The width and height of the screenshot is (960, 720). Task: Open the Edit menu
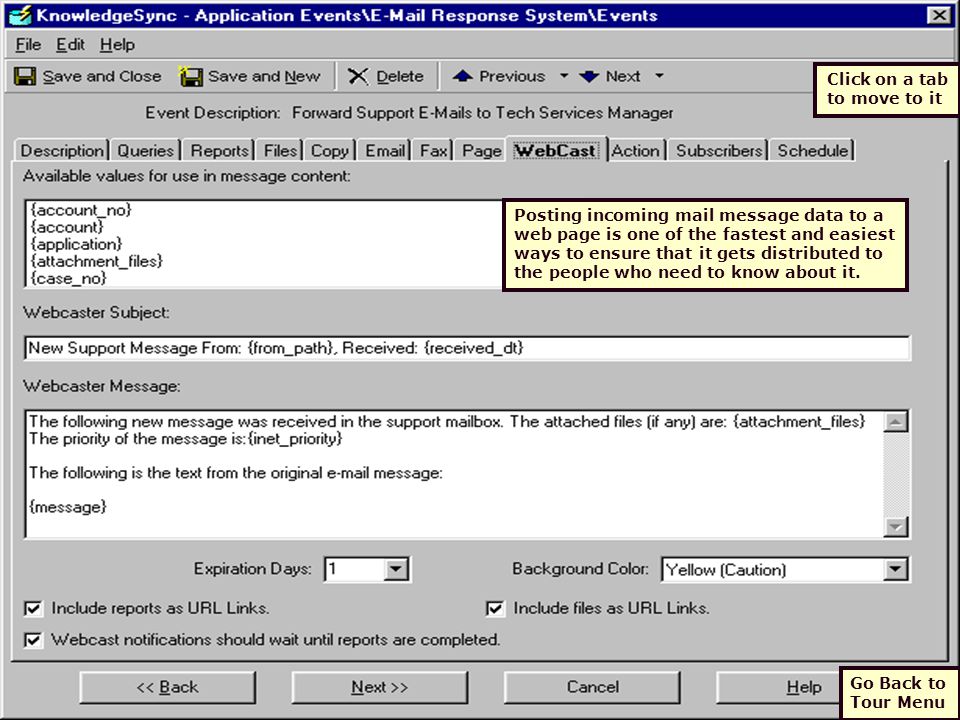pos(70,45)
